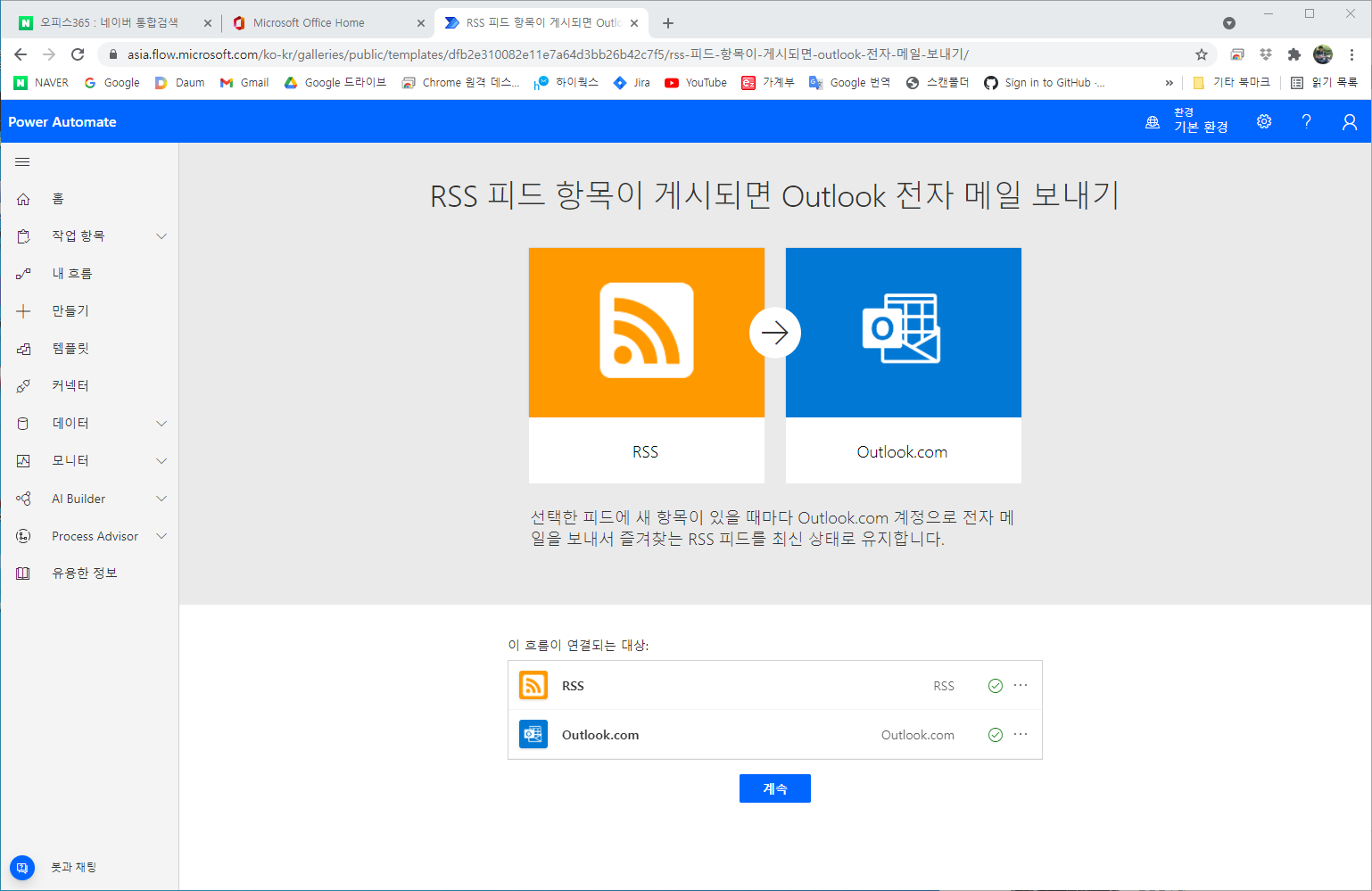
Task: Go back in browser history
Action: 21,54
